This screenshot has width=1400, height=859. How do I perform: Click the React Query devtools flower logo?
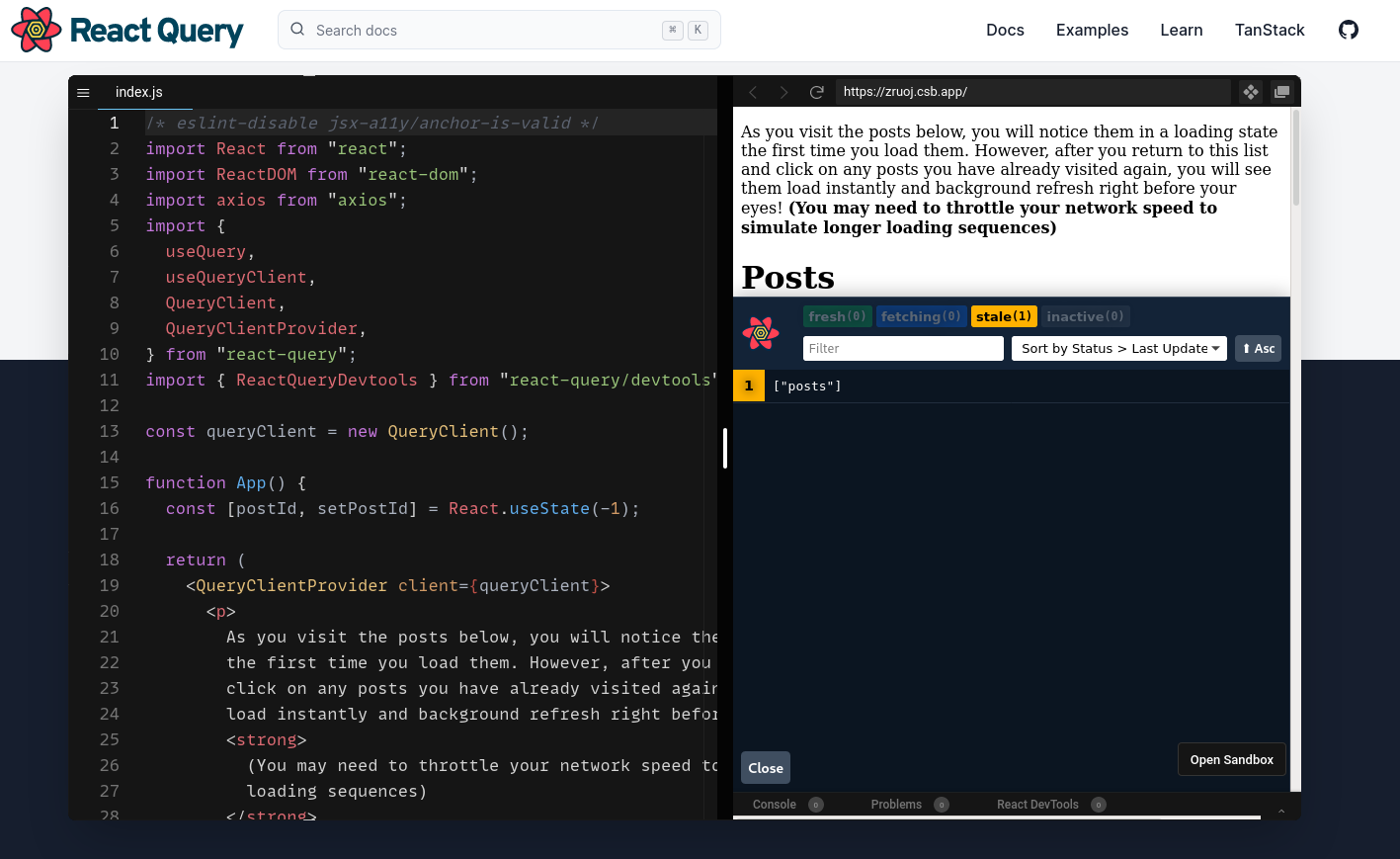[761, 333]
